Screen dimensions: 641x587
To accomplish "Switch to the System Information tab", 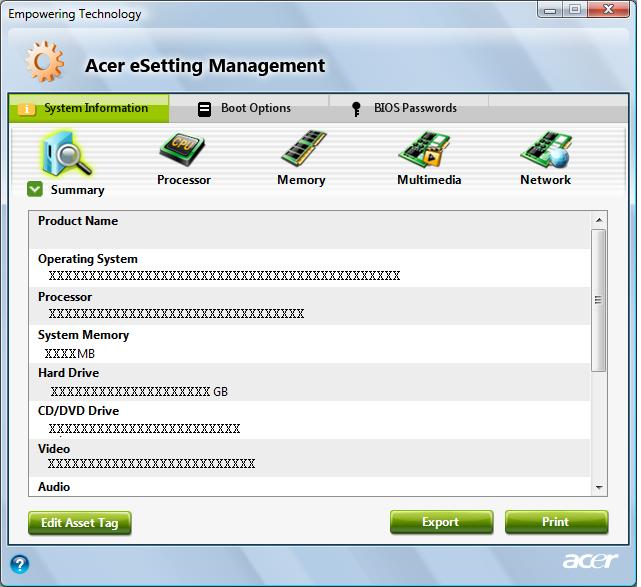I will [x=89, y=108].
